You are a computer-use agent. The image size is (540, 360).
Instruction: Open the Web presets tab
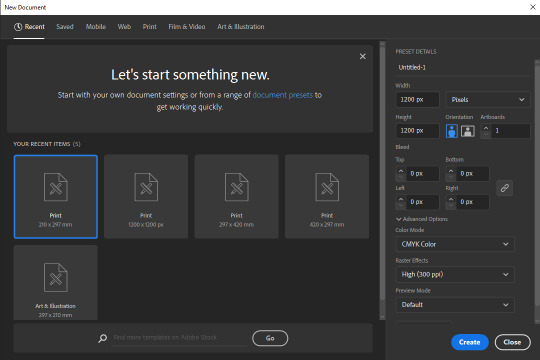tap(124, 27)
